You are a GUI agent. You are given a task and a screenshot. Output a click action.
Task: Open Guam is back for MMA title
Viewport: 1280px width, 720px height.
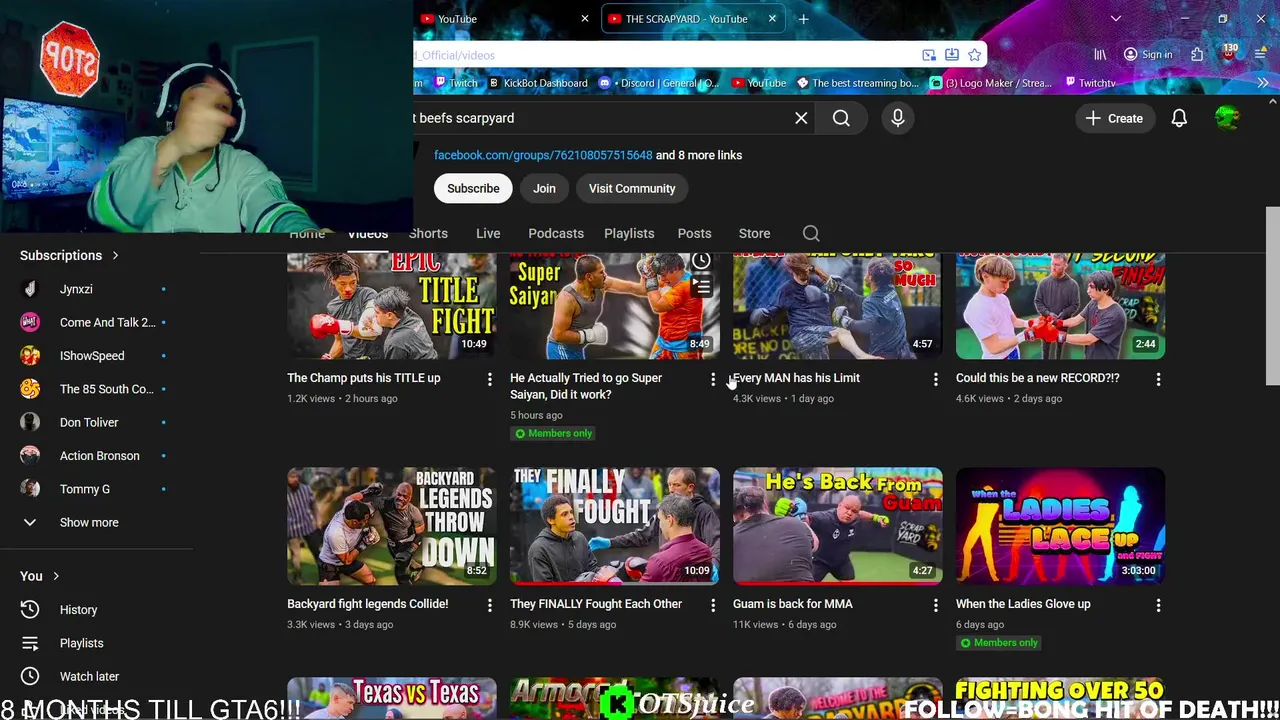[792, 604]
